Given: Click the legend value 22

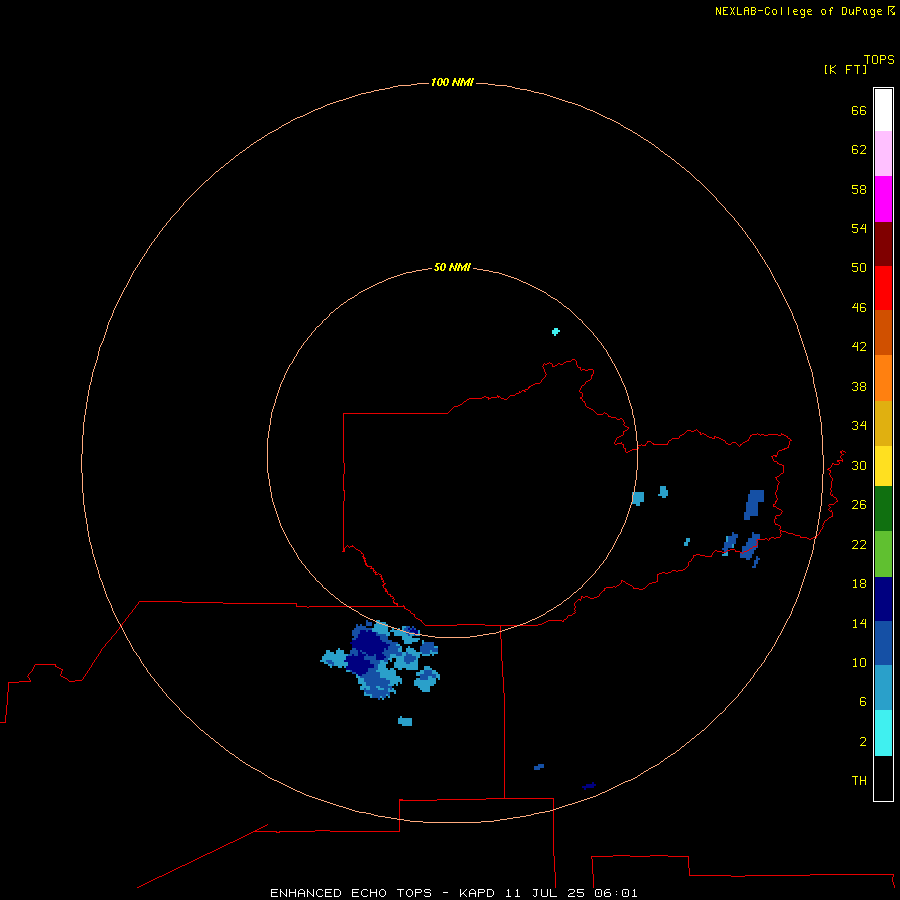Looking at the screenshot, I should click(x=859, y=544).
